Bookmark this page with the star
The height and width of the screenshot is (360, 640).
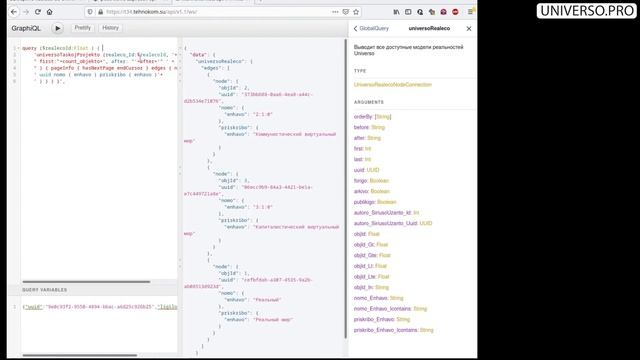tap(356, 12)
